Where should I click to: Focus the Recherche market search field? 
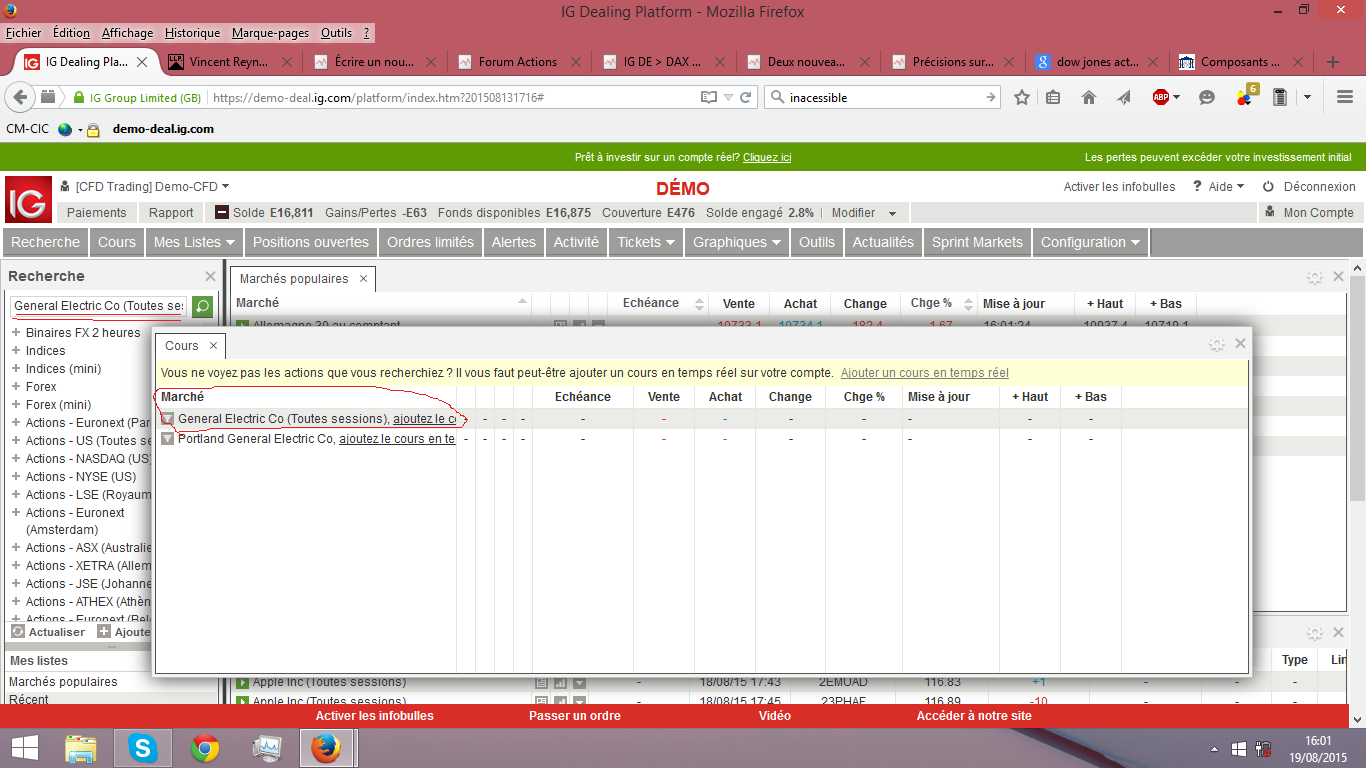click(x=99, y=306)
